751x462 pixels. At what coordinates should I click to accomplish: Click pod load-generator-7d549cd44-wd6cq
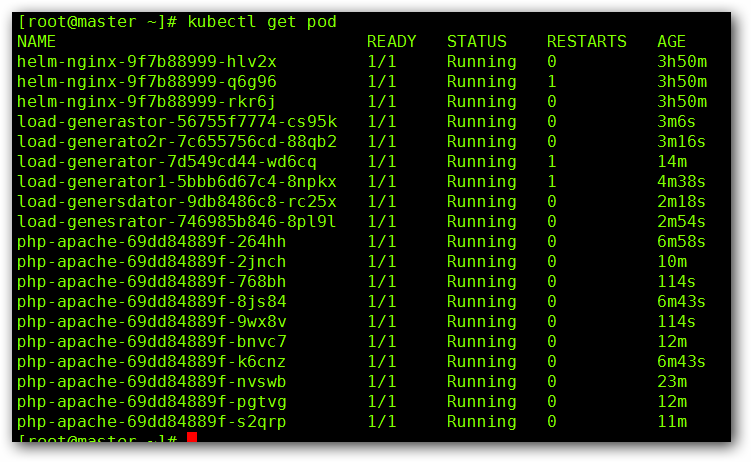point(167,162)
